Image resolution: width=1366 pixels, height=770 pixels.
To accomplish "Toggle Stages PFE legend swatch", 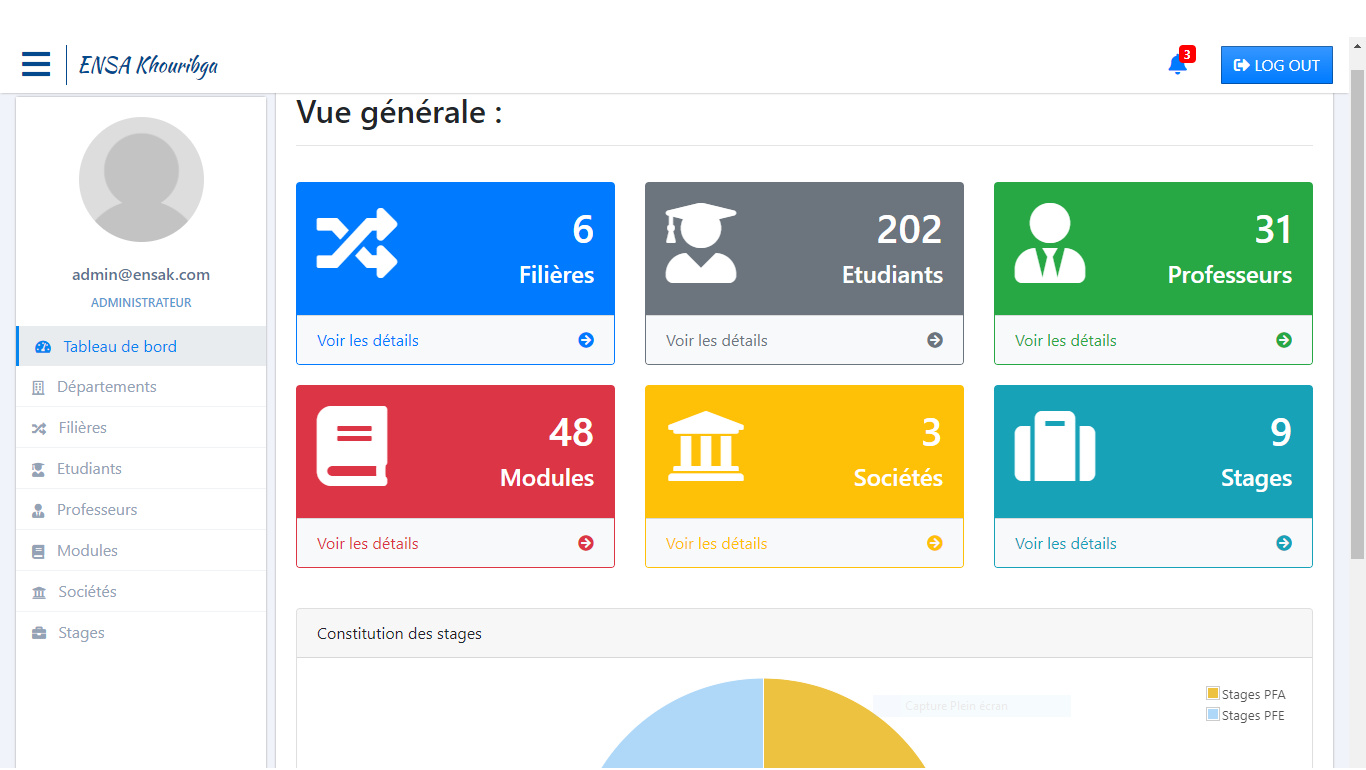I will [1213, 715].
